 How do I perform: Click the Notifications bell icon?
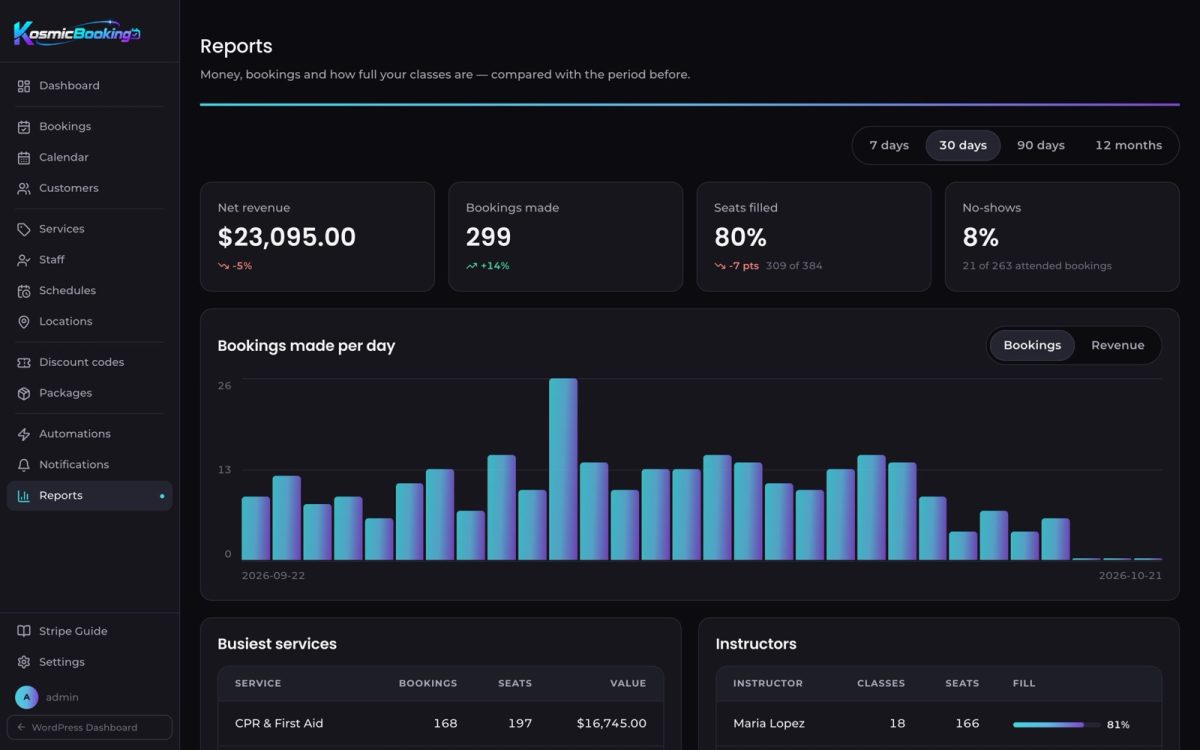click(24, 465)
